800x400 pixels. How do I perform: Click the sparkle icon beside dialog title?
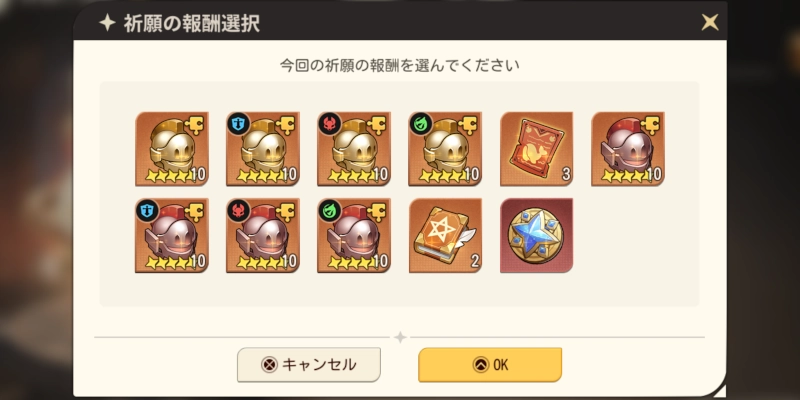click(x=107, y=23)
